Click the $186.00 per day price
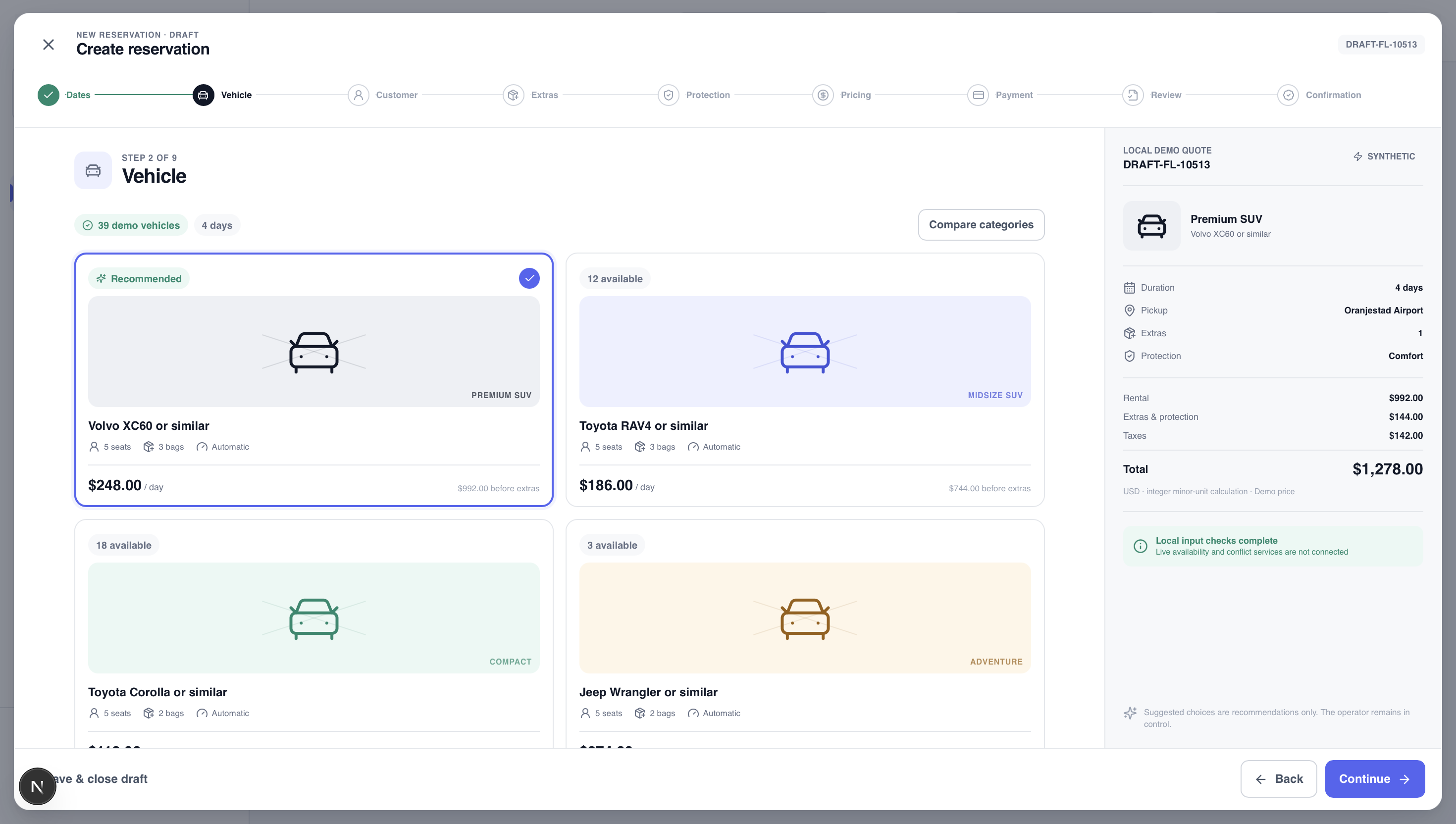 617,486
